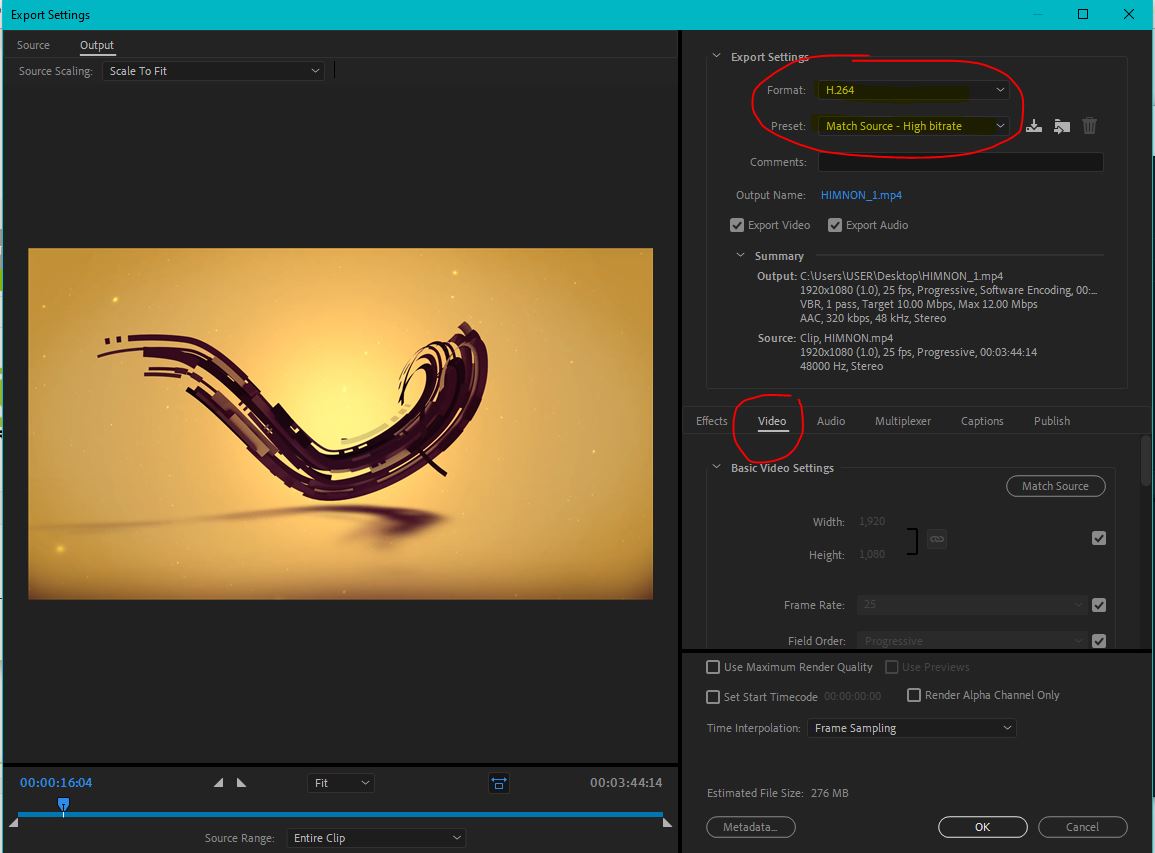Uncheck the Export Video checkbox
Image resolution: width=1155 pixels, height=853 pixels.
(737, 225)
